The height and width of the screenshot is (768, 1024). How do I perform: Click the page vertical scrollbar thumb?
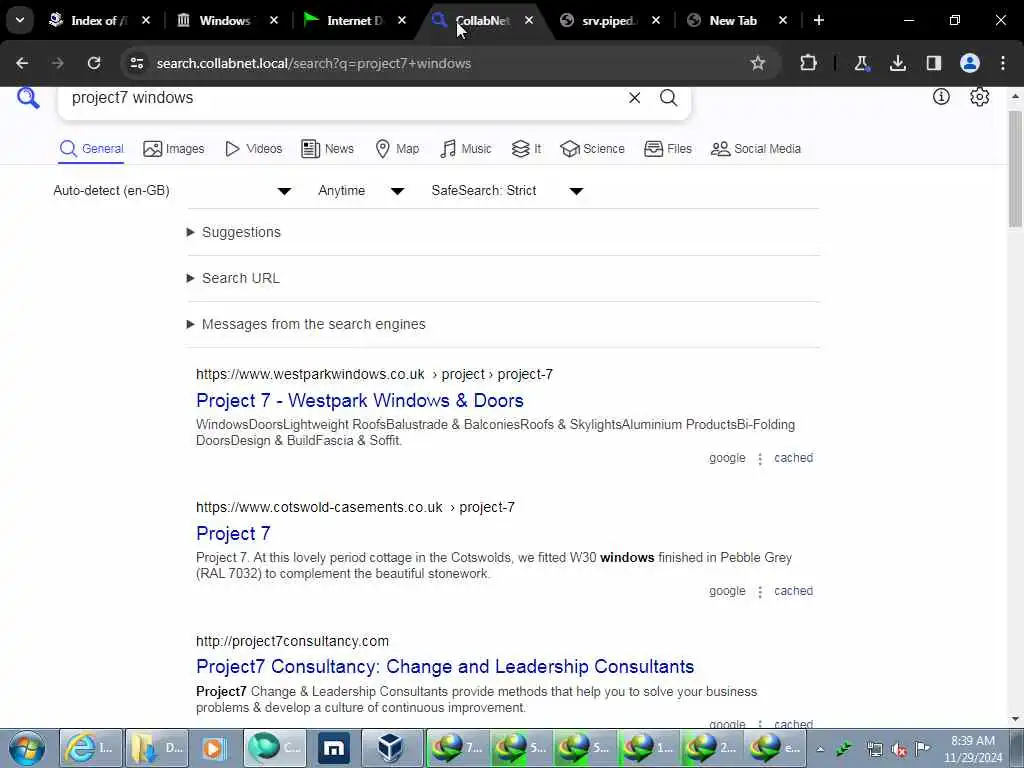tap(1015, 168)
